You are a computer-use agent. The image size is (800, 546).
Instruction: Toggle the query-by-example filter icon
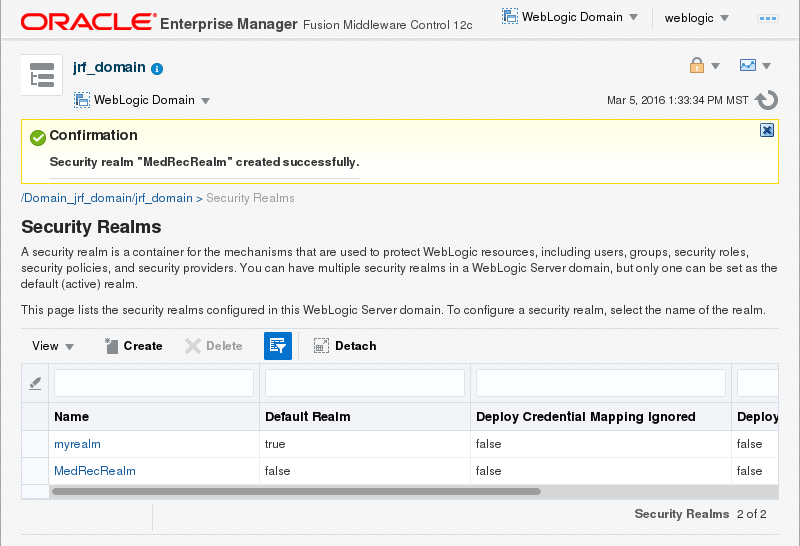click(x=277, y=346)
